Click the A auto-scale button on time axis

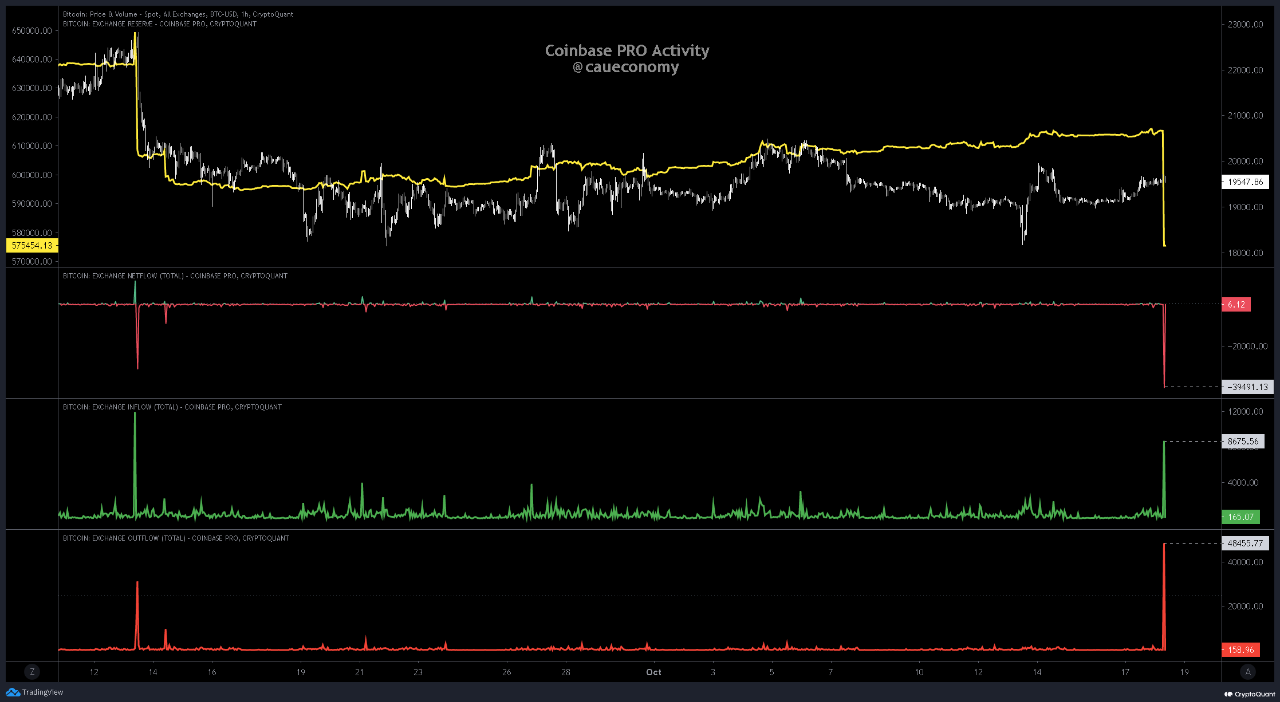pyautogui.click(x=1247, y=672)
